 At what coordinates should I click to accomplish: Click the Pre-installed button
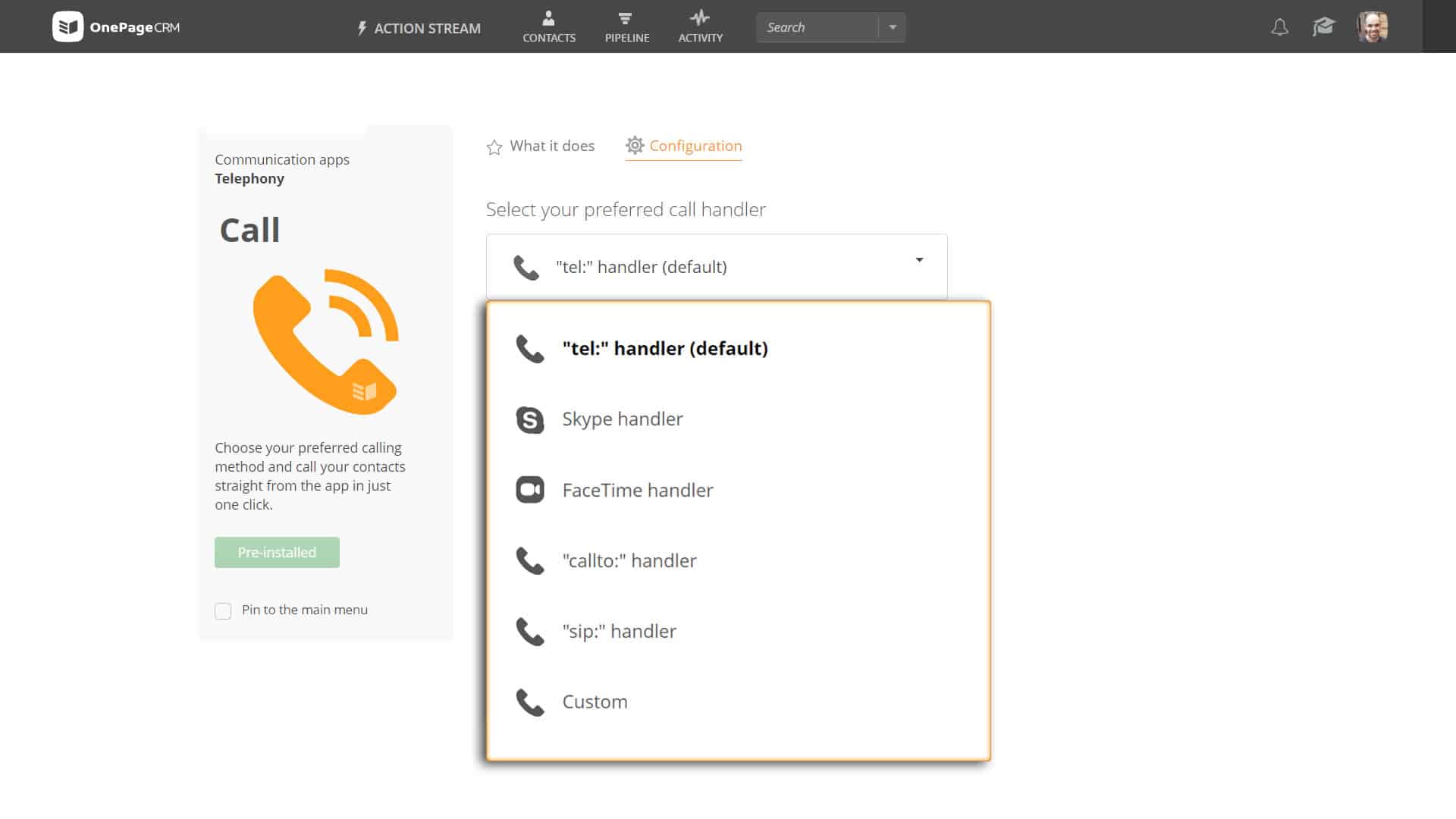point(277,552)
